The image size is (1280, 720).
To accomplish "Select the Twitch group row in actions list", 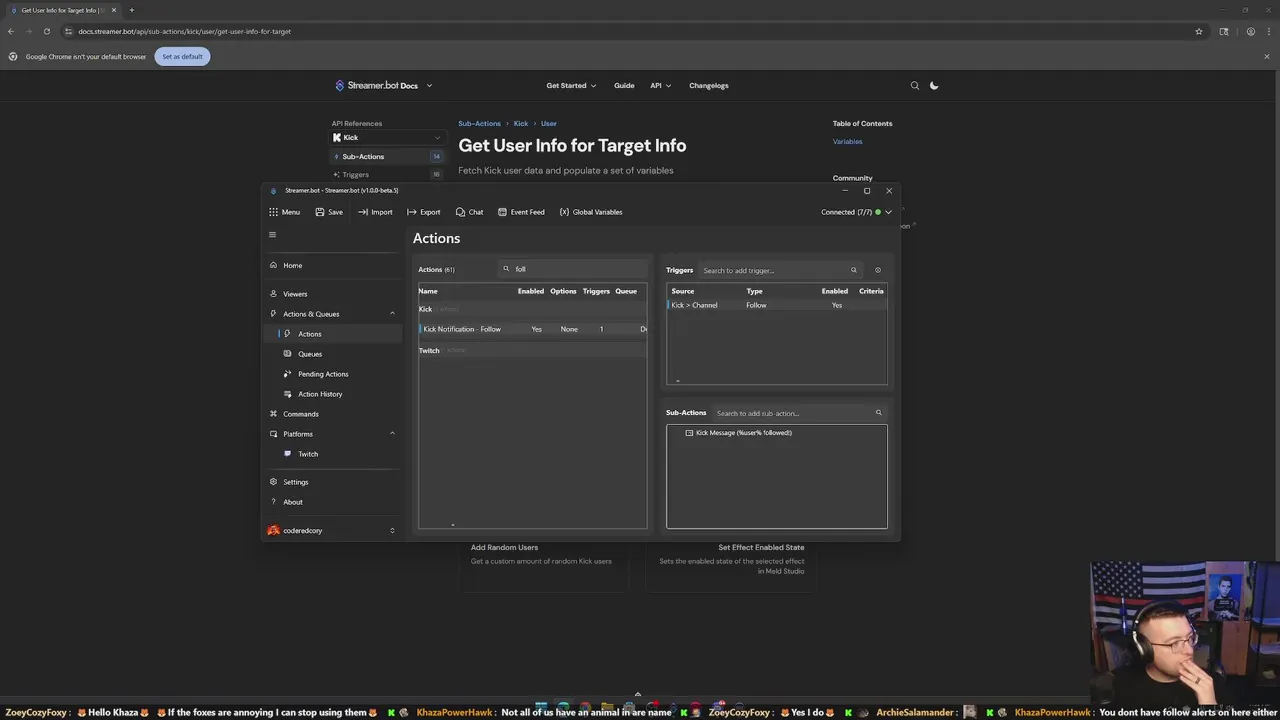I will tap(532, 350).
